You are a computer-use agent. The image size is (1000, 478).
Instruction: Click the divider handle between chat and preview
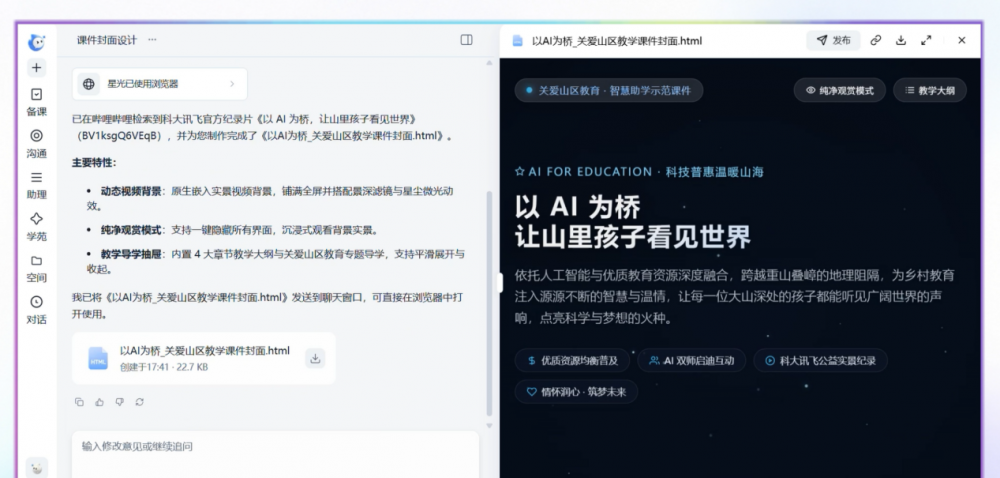500,282
